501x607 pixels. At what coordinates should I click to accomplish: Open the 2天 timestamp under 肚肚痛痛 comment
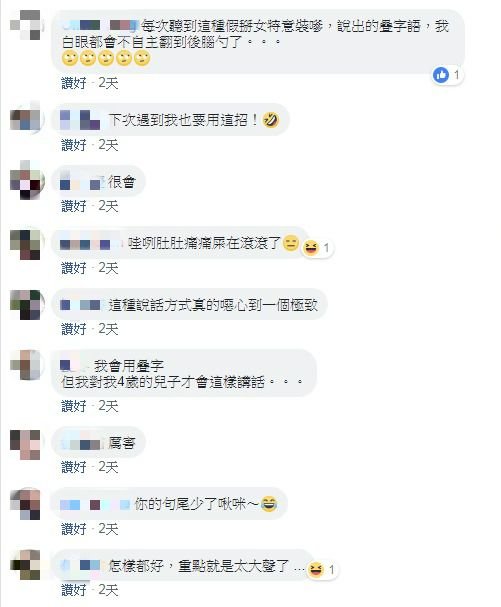[108, 268]
